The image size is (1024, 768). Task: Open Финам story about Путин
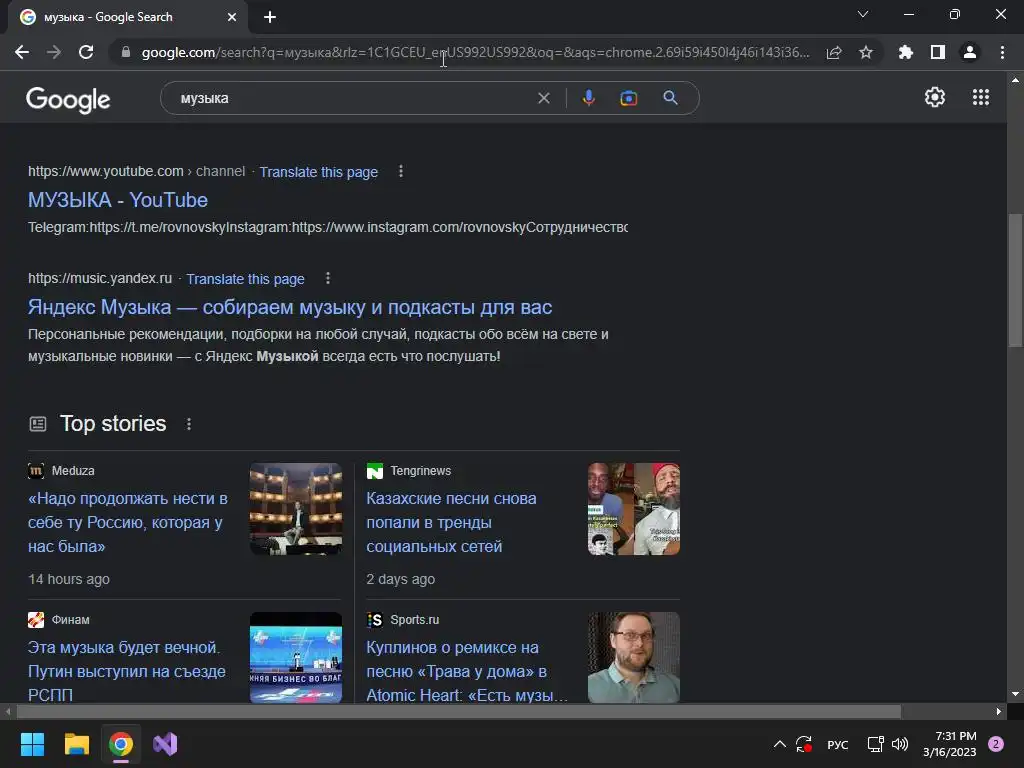[127, 671]
